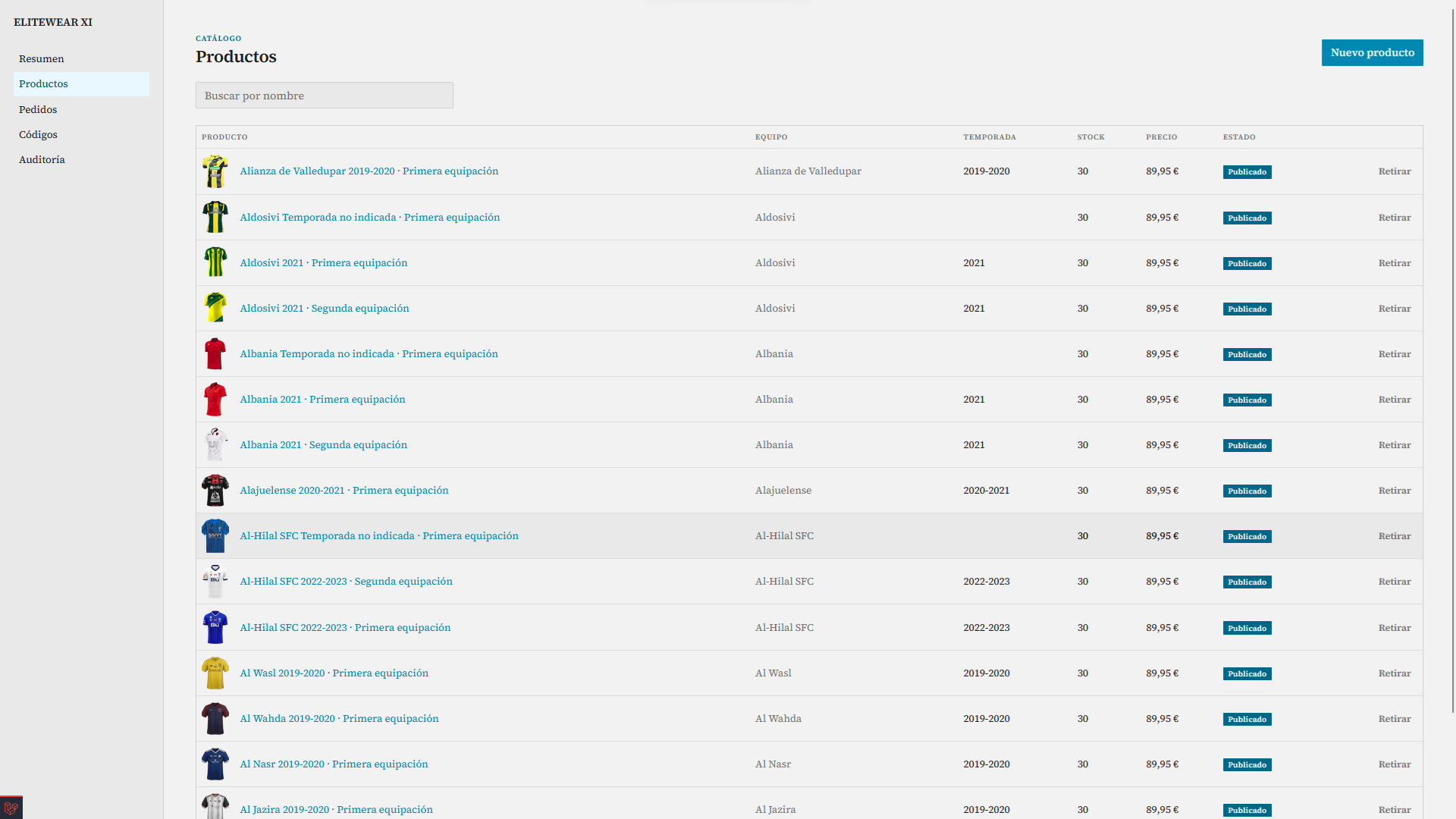Navigate to Pedidos in the sidebar
The height and width of the screenshot is (819, 1456).
coord(81,109)
